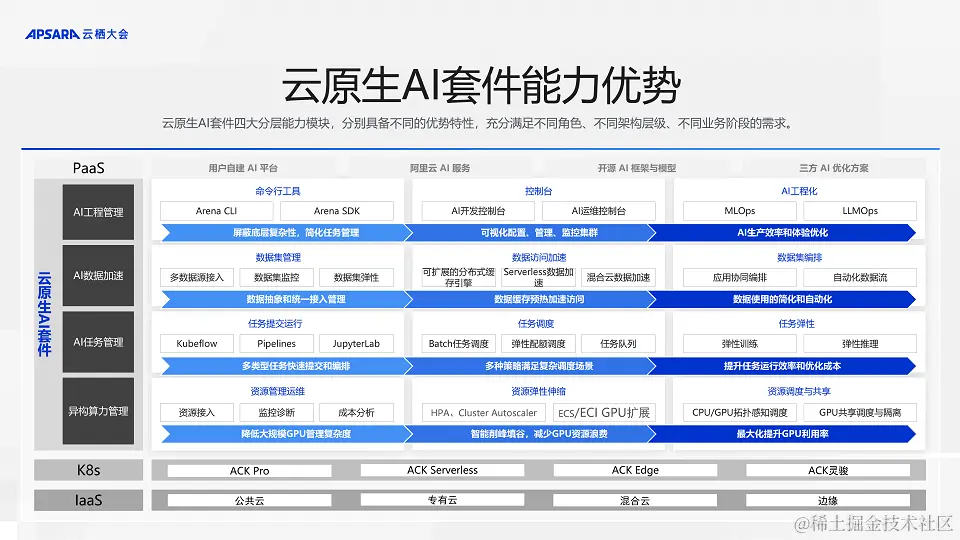Click the 多数据源接入 box
This screenshot has height=540, width=960.
(197, 277)
